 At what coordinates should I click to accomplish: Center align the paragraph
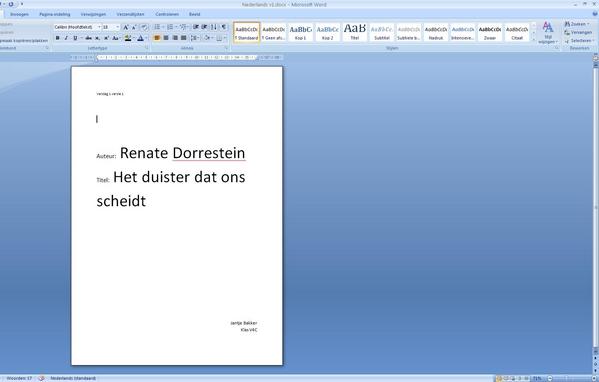tap(166, 38)
